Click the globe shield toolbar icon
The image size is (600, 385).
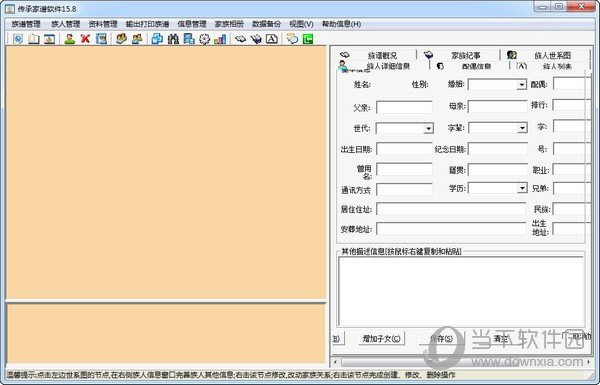coord(18,39)
